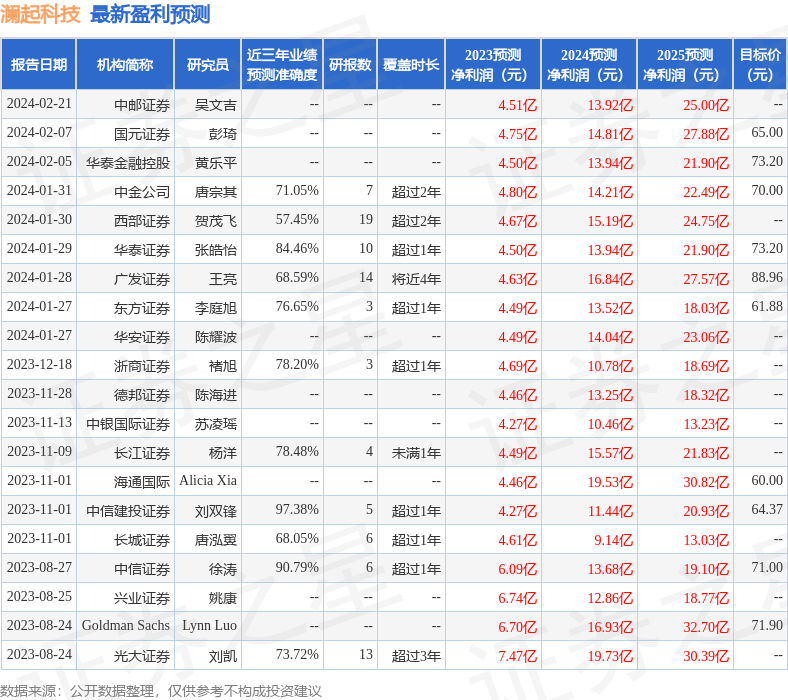Select institution 浙商证券

pyautogui.click(x=142, y=366)
